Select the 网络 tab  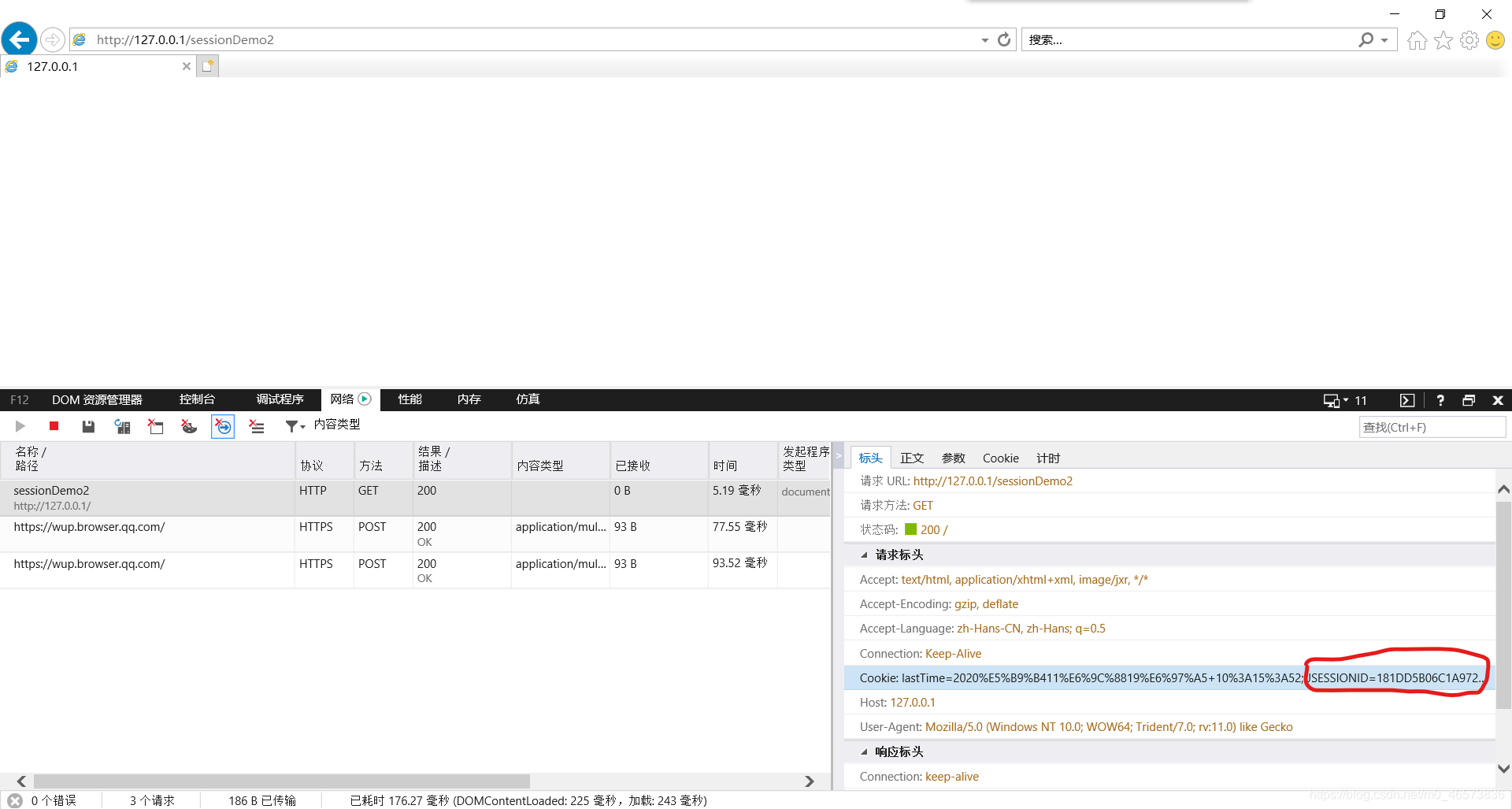pyautogui.click(x=350, y=399)
